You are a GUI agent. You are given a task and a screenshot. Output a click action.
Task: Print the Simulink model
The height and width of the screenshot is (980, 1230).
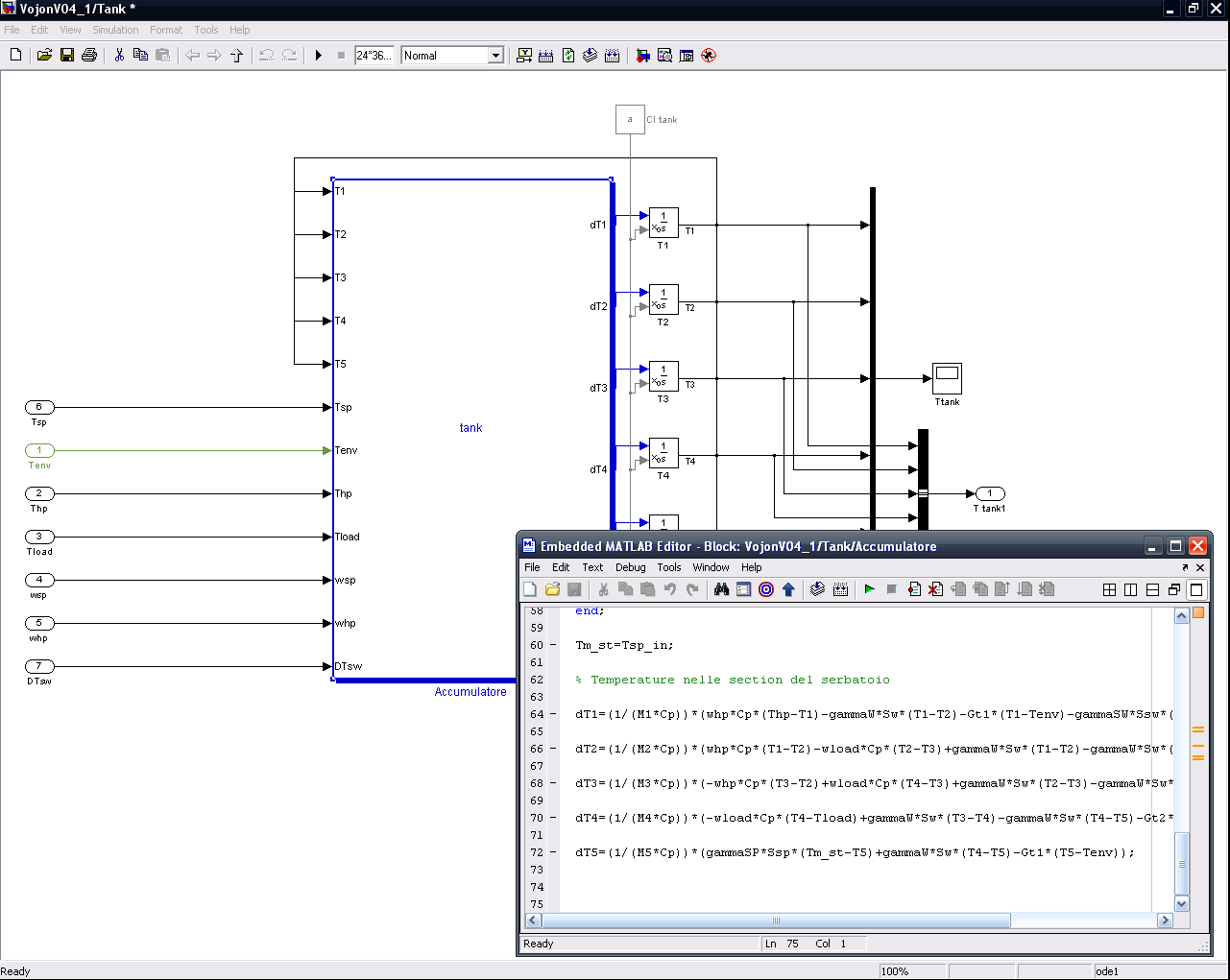click(89, 55)
